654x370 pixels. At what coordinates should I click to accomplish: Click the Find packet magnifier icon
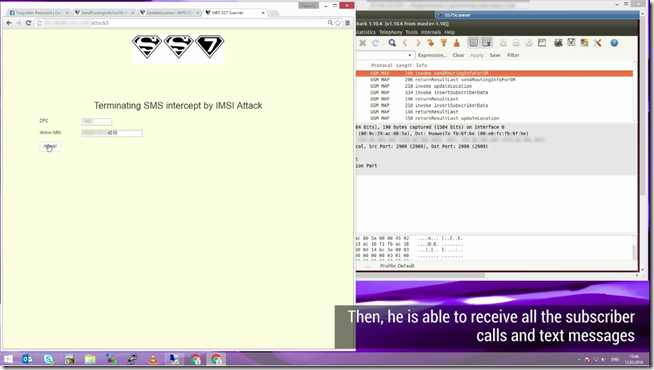point(392,43)
